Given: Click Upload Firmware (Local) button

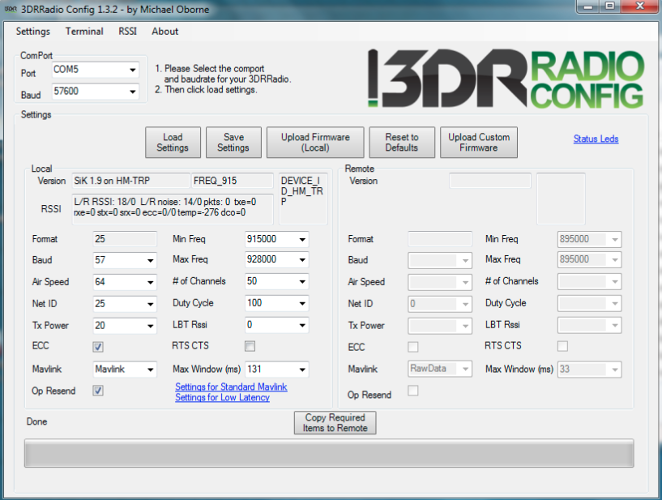Looking at the screenshot, I should point(315,142).
